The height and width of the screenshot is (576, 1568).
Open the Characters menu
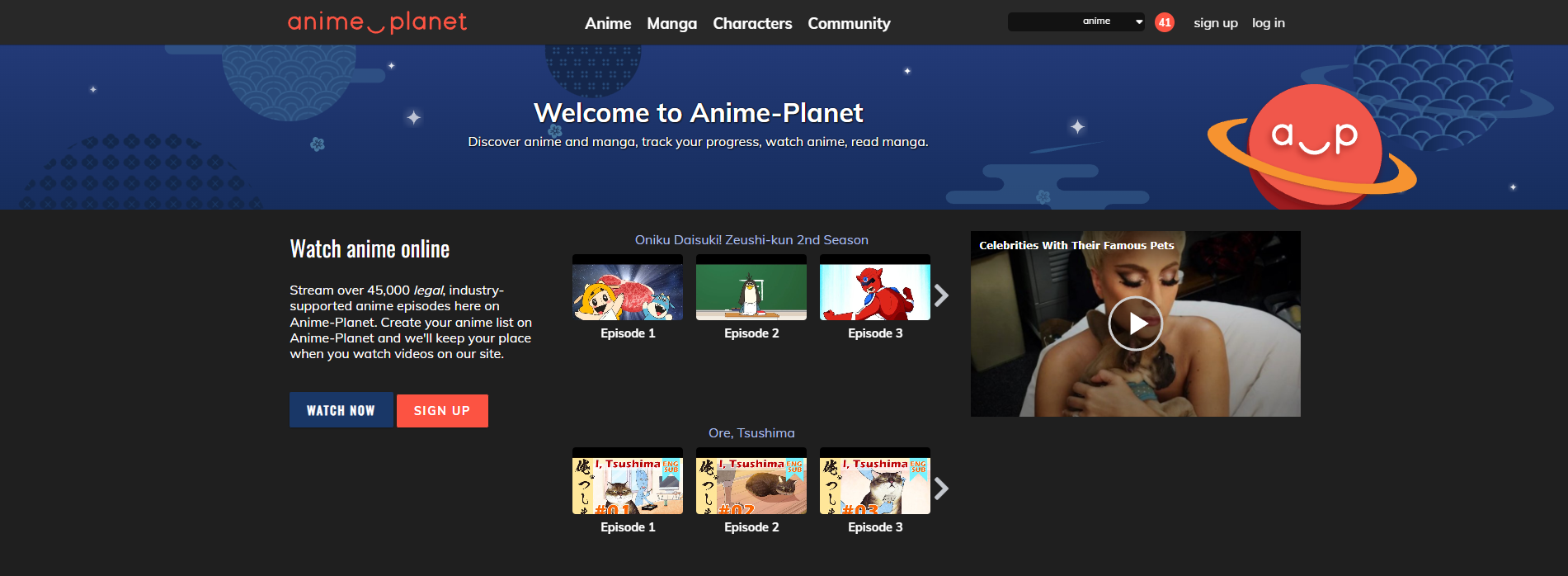point(752,23)
